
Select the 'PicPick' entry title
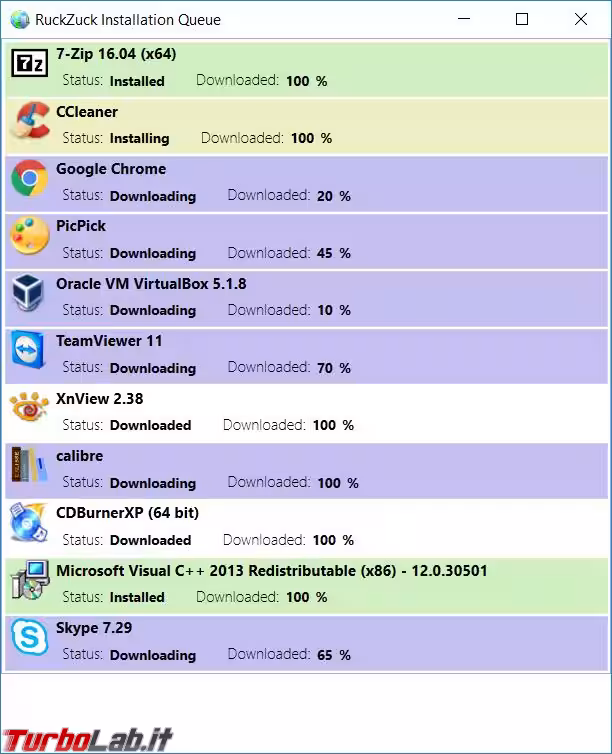click(80, 226)
